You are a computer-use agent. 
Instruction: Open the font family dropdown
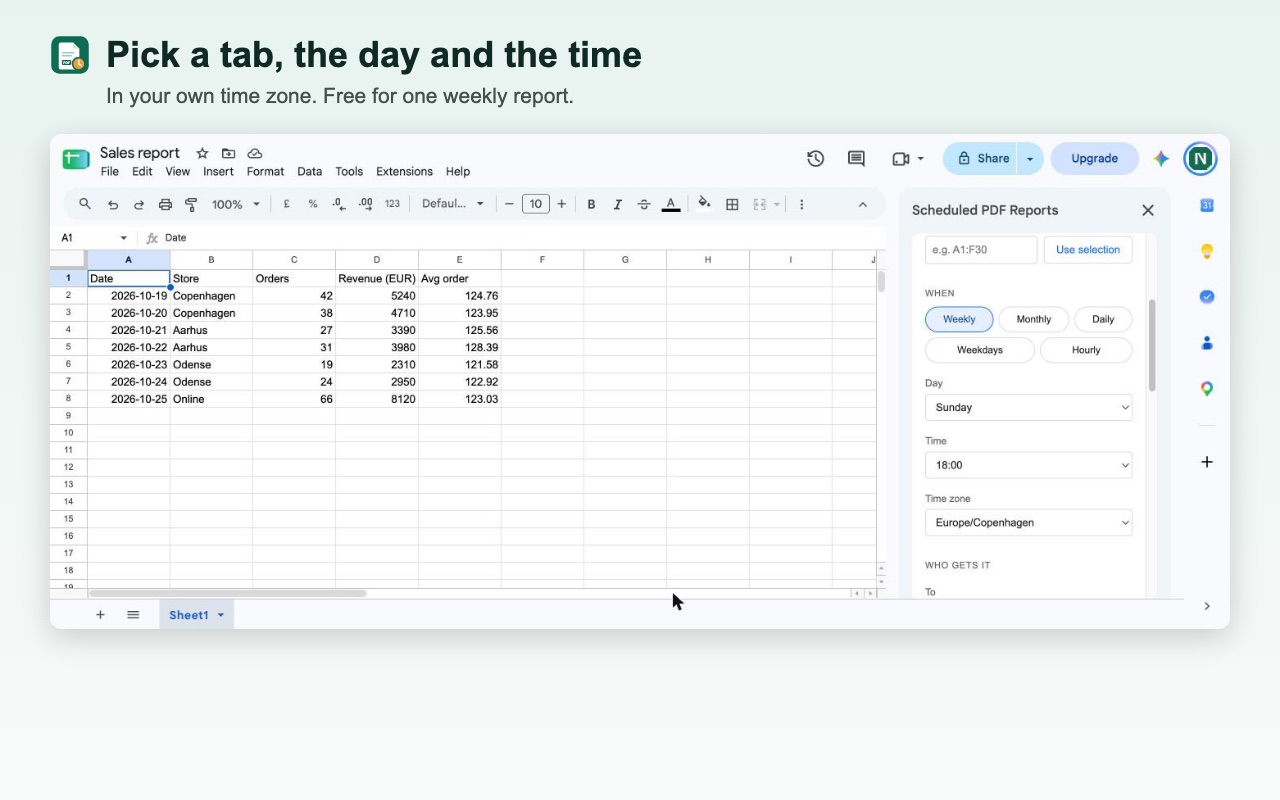click(453, 204)
